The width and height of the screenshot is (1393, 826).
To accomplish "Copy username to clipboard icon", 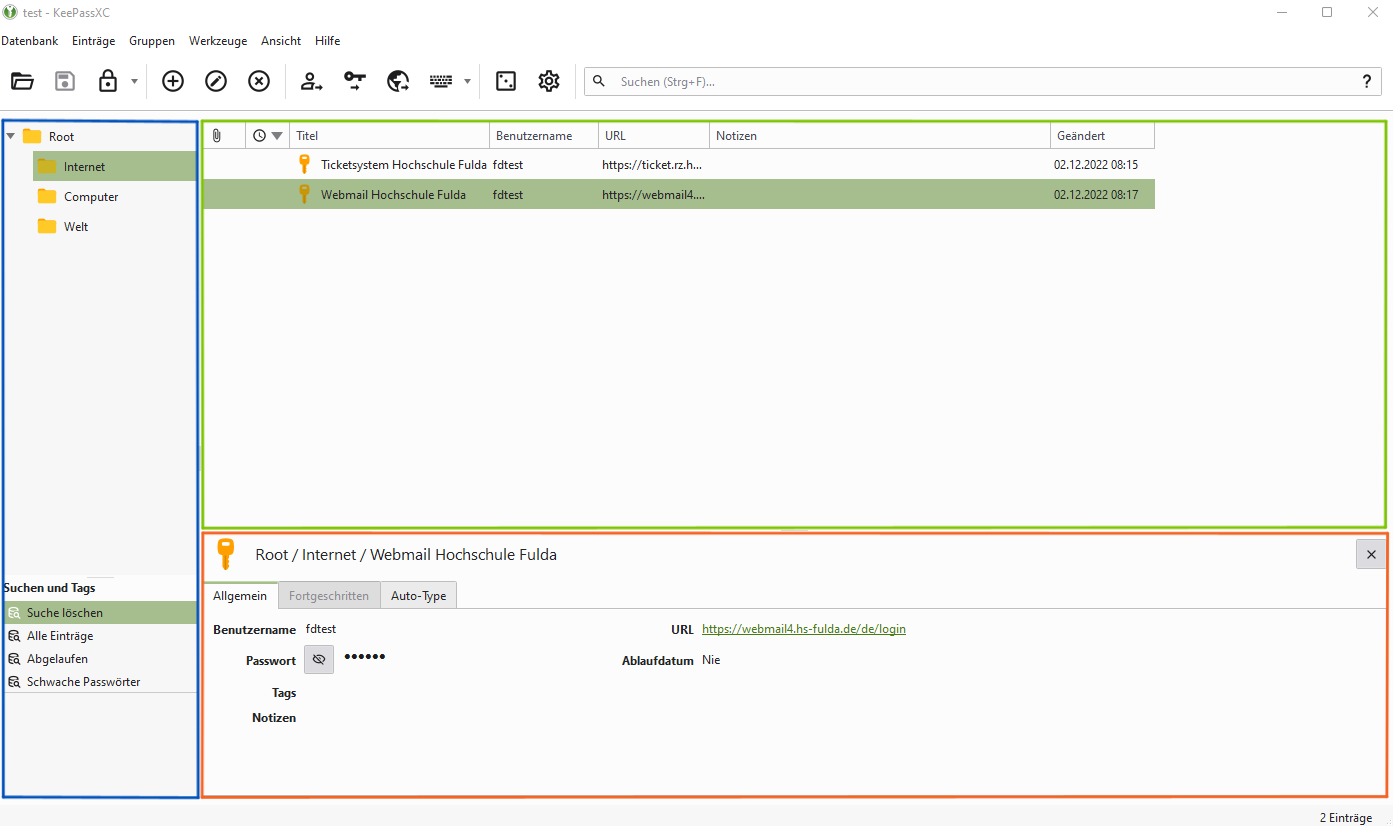I will point(312,82).
